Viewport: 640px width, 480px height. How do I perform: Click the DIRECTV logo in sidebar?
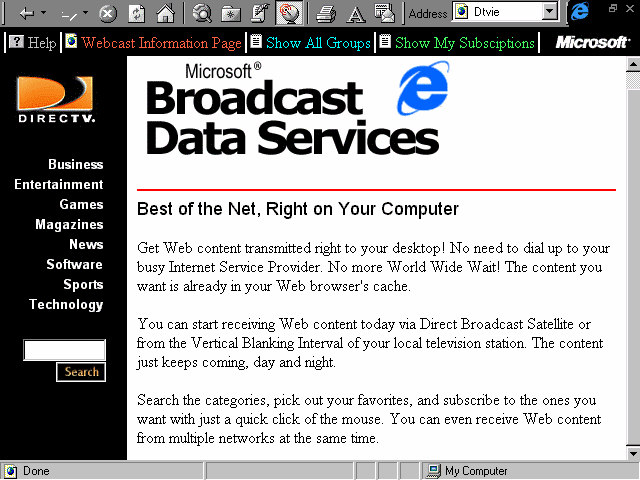56,100
